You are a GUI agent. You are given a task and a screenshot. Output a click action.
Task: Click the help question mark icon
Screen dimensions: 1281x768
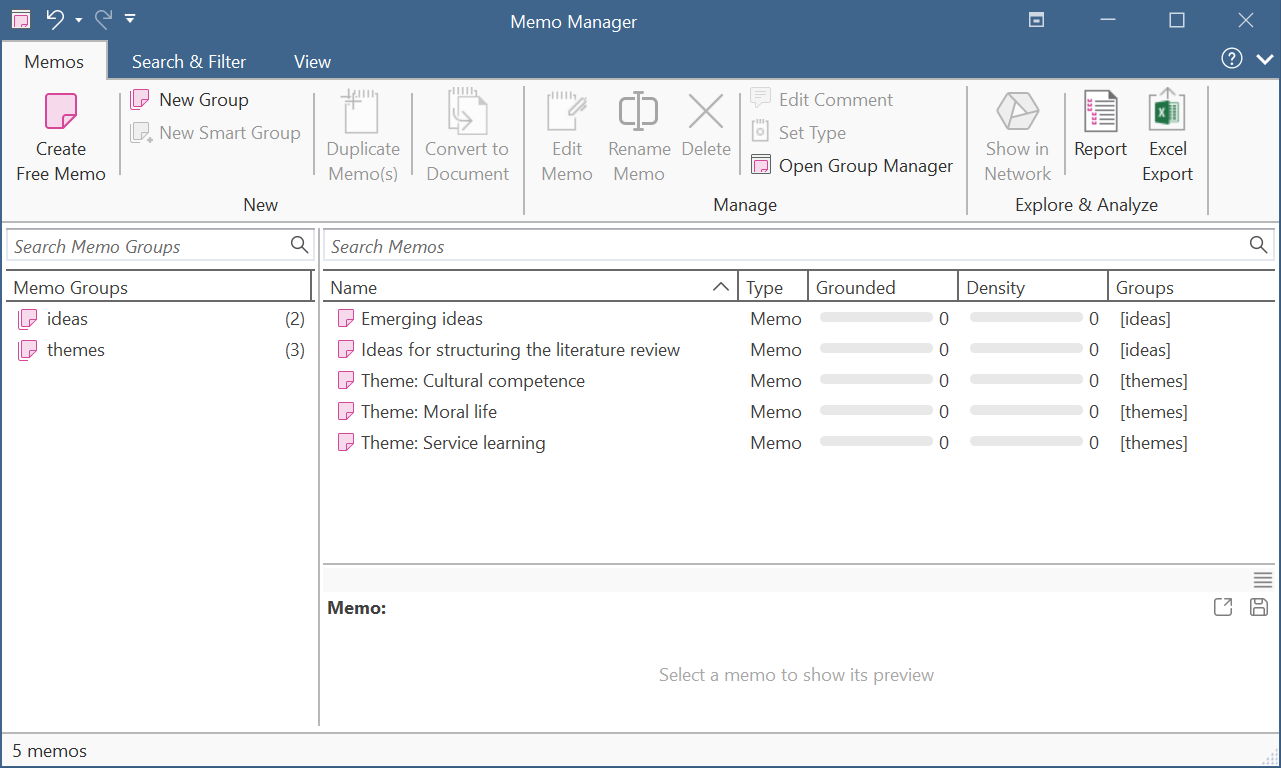click(1232, 59)
